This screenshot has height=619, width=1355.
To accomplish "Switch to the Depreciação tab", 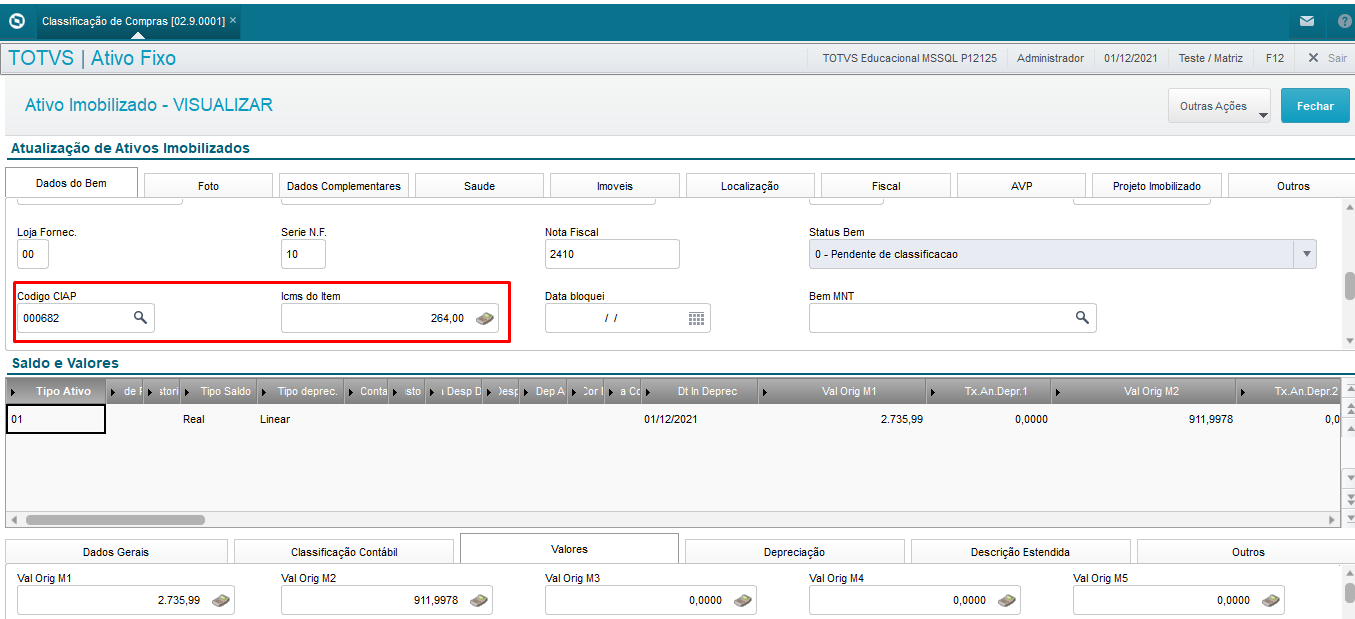I will pyautogui.click(x=795, y=552).
